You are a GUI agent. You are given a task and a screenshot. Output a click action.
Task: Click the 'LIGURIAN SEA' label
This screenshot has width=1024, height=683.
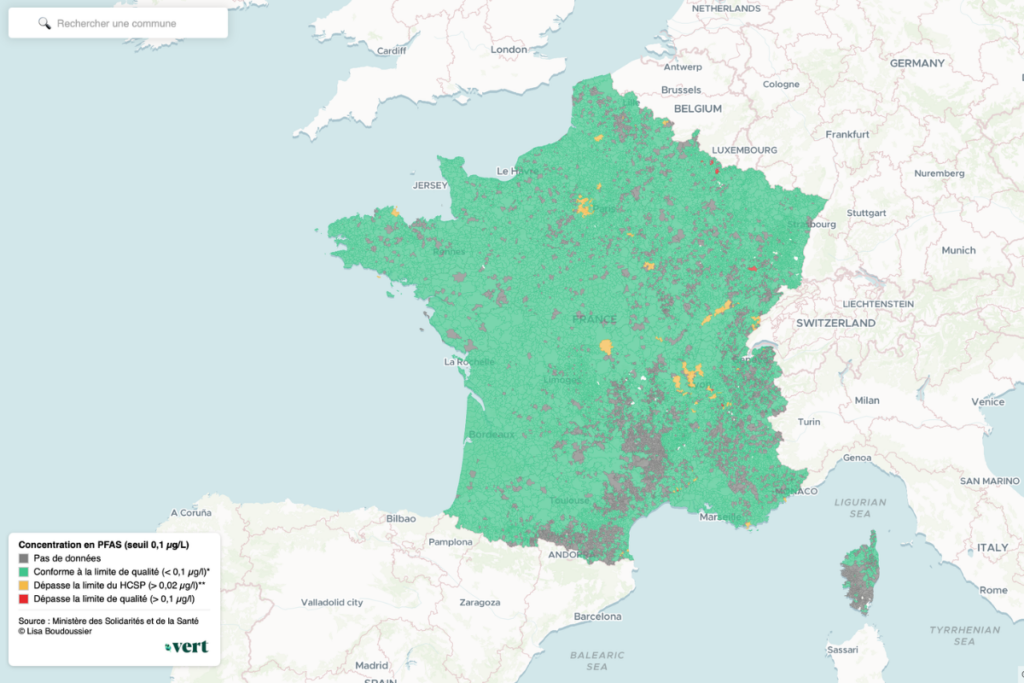click(x=860, y=508)
